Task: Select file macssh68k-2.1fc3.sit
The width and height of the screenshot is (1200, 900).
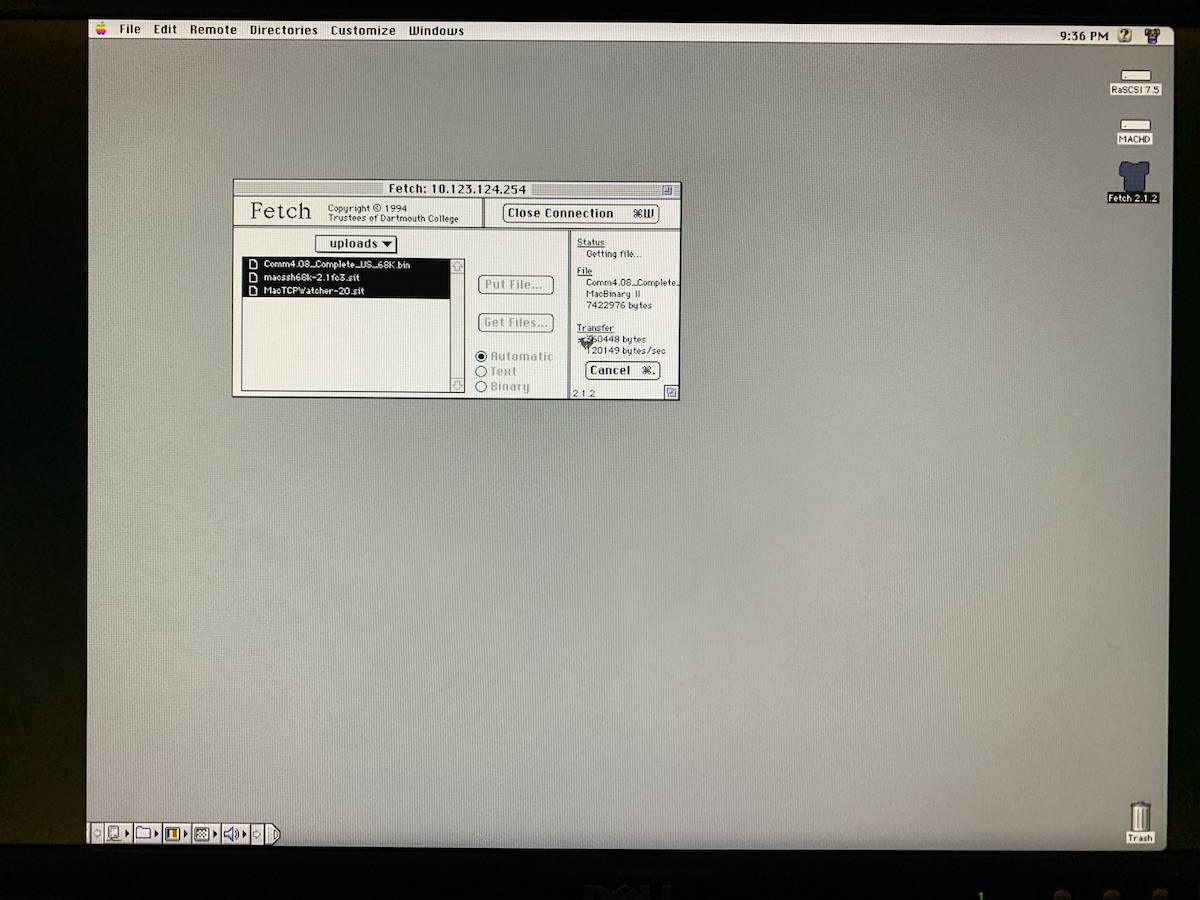Action: 346,277
